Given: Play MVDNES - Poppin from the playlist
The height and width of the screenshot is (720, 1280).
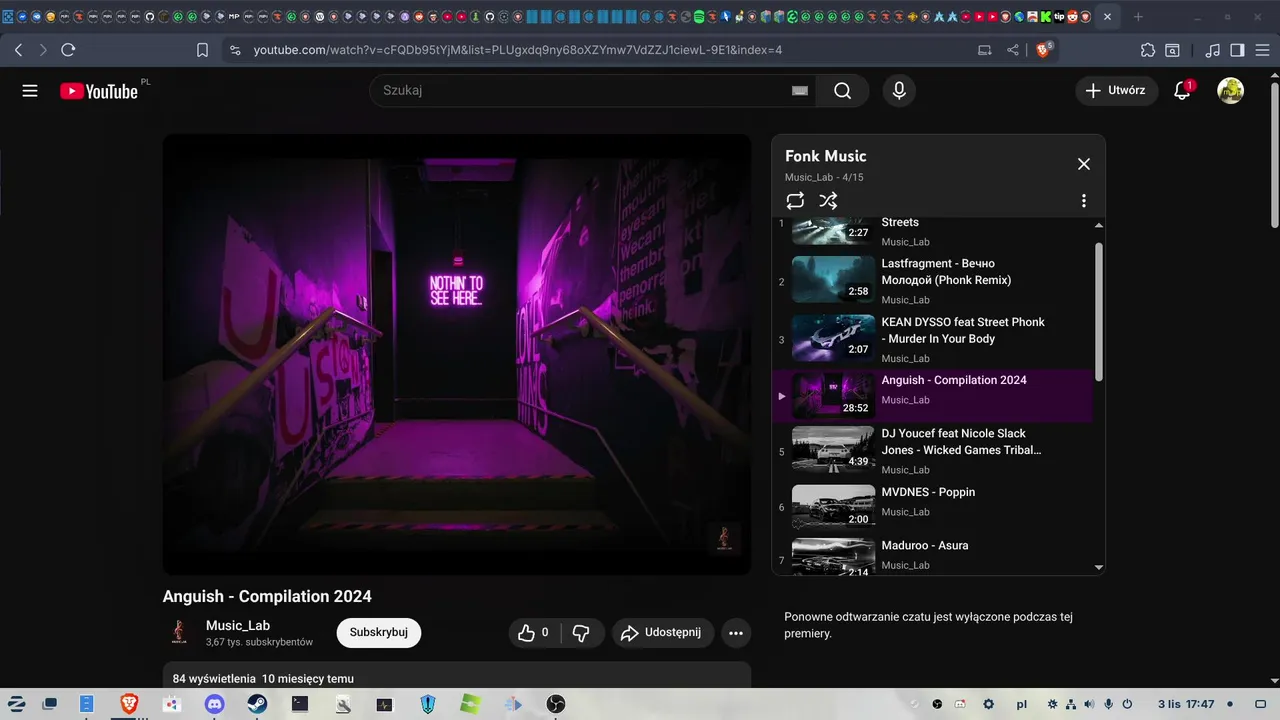Looking at the screenshot, I should [932, 507].
